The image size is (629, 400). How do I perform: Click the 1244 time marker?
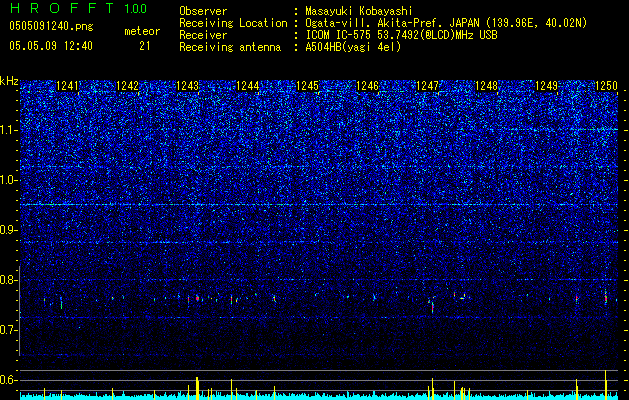point(248,85)
